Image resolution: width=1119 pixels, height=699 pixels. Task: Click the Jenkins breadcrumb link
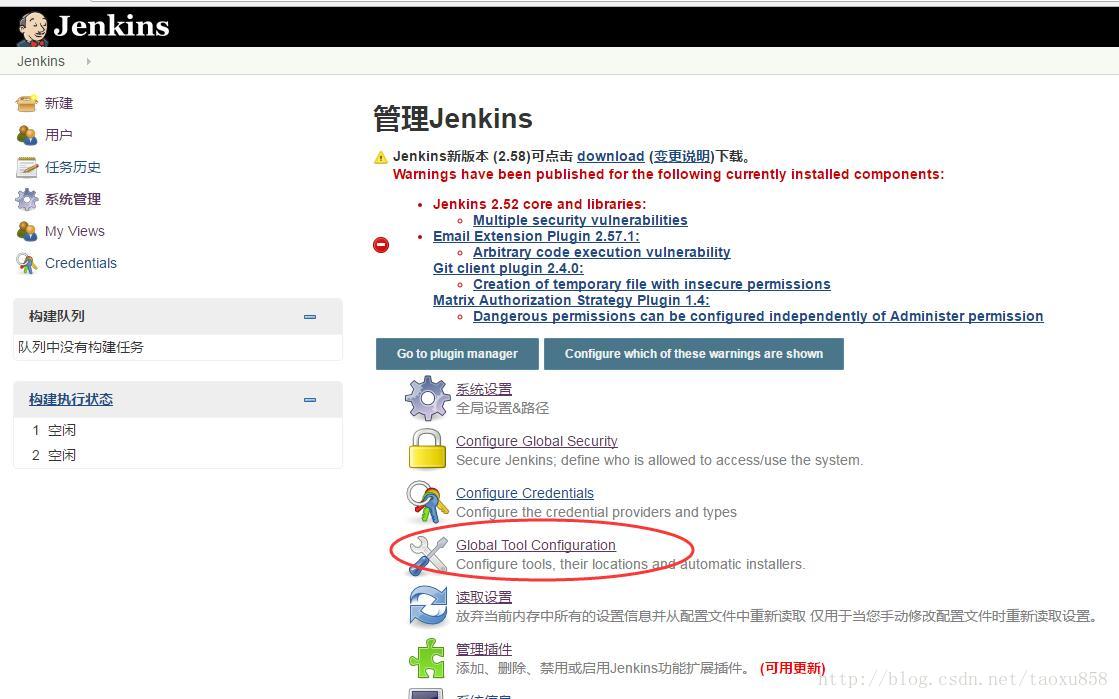[41, 61]
